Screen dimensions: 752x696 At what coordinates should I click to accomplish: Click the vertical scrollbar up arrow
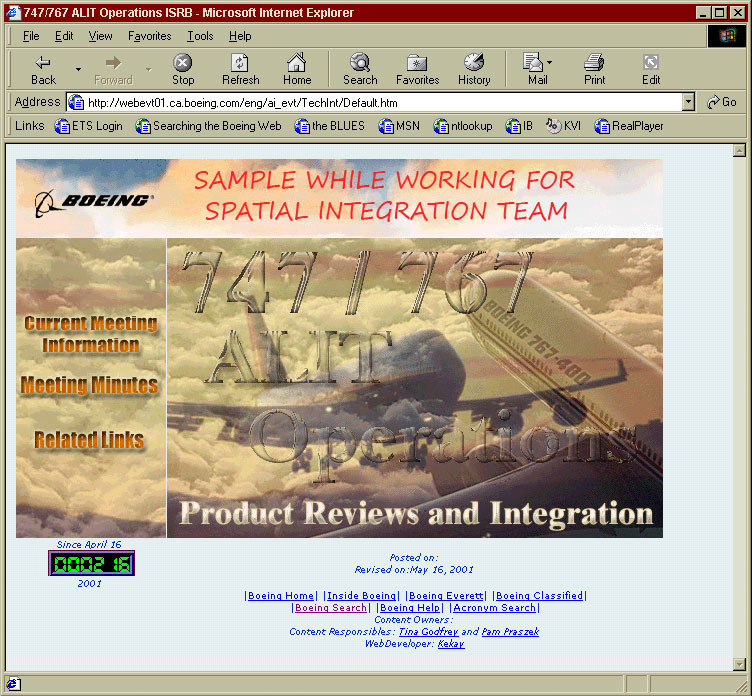pyautogui.click(x=740, y=151)
